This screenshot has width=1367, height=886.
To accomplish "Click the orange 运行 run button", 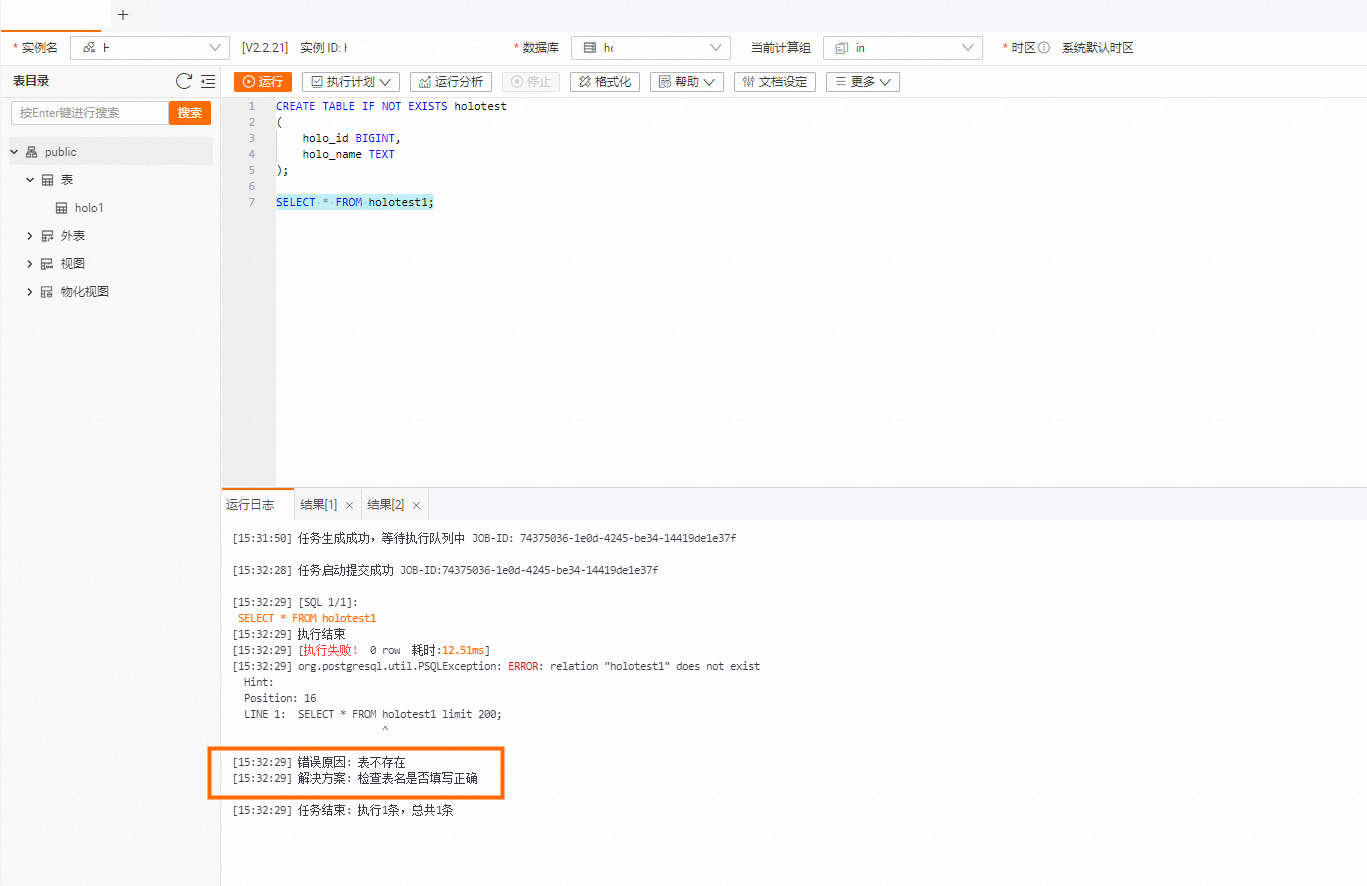I will tap(263, 82).
